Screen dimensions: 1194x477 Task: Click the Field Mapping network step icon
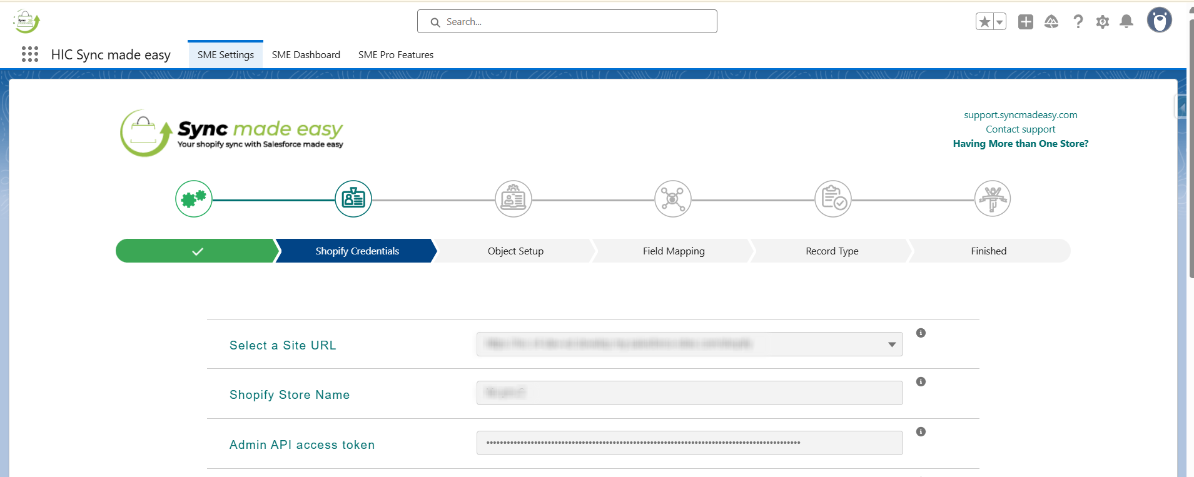[x=673, y=199]
